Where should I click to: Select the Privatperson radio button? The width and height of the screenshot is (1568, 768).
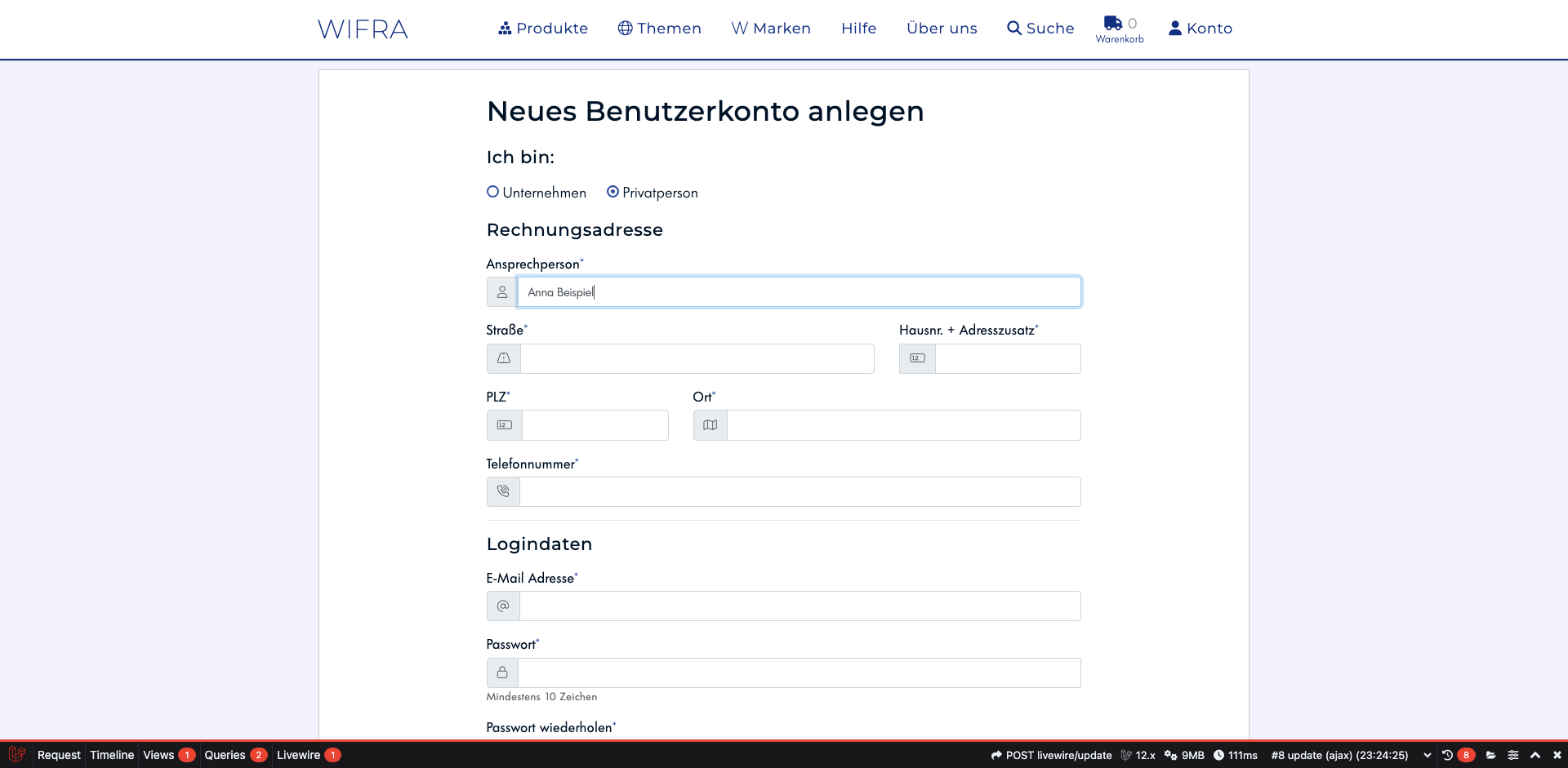[x=612, y=192]
